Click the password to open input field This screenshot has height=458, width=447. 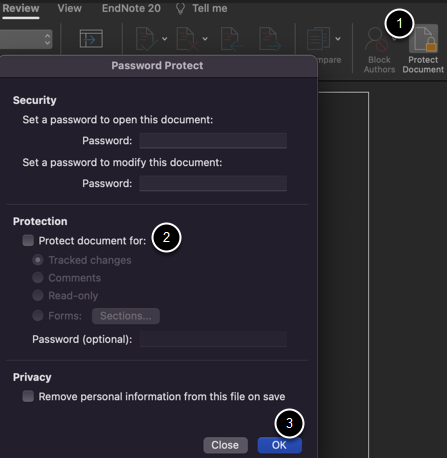pos(213,141)
